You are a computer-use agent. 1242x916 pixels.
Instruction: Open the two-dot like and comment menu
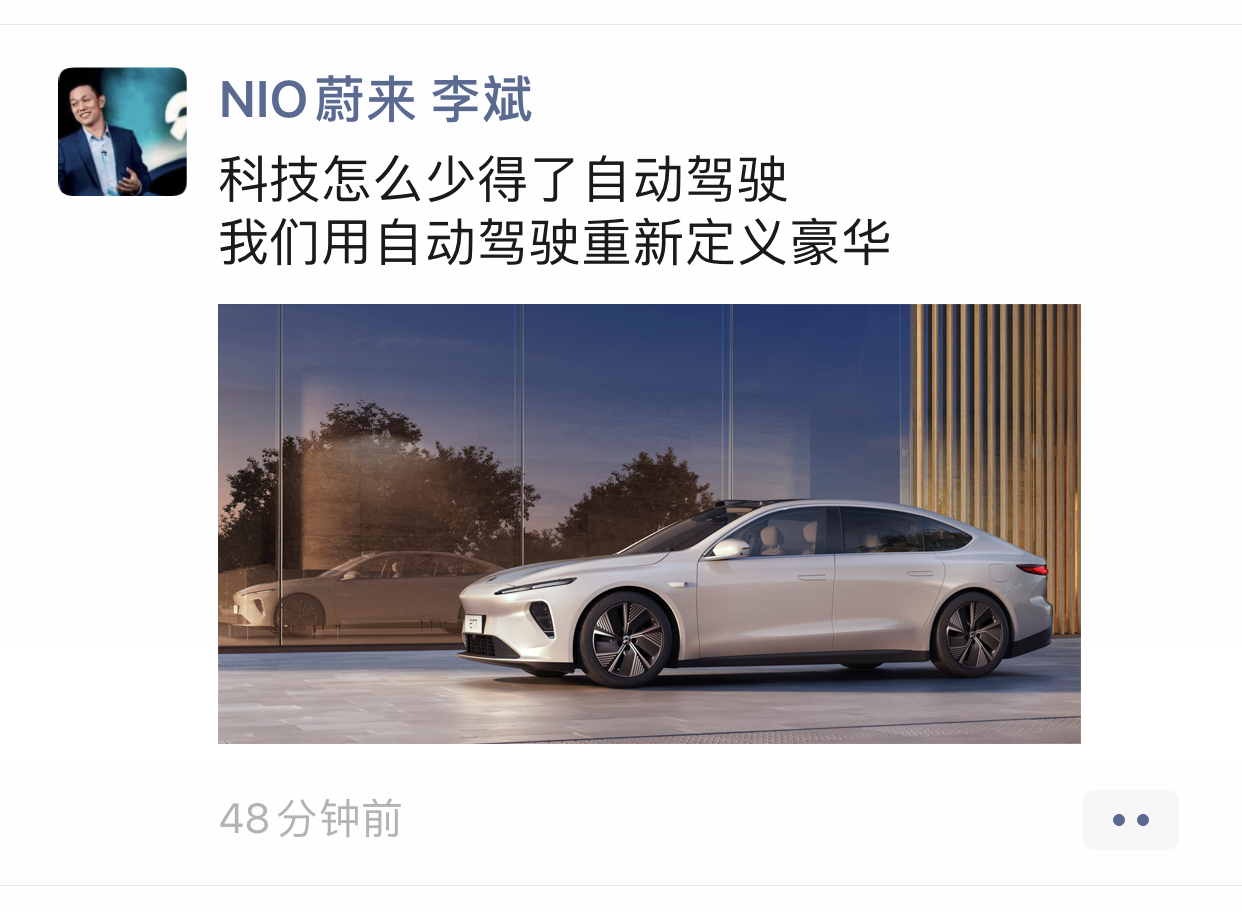click(x=1130, y=820)
